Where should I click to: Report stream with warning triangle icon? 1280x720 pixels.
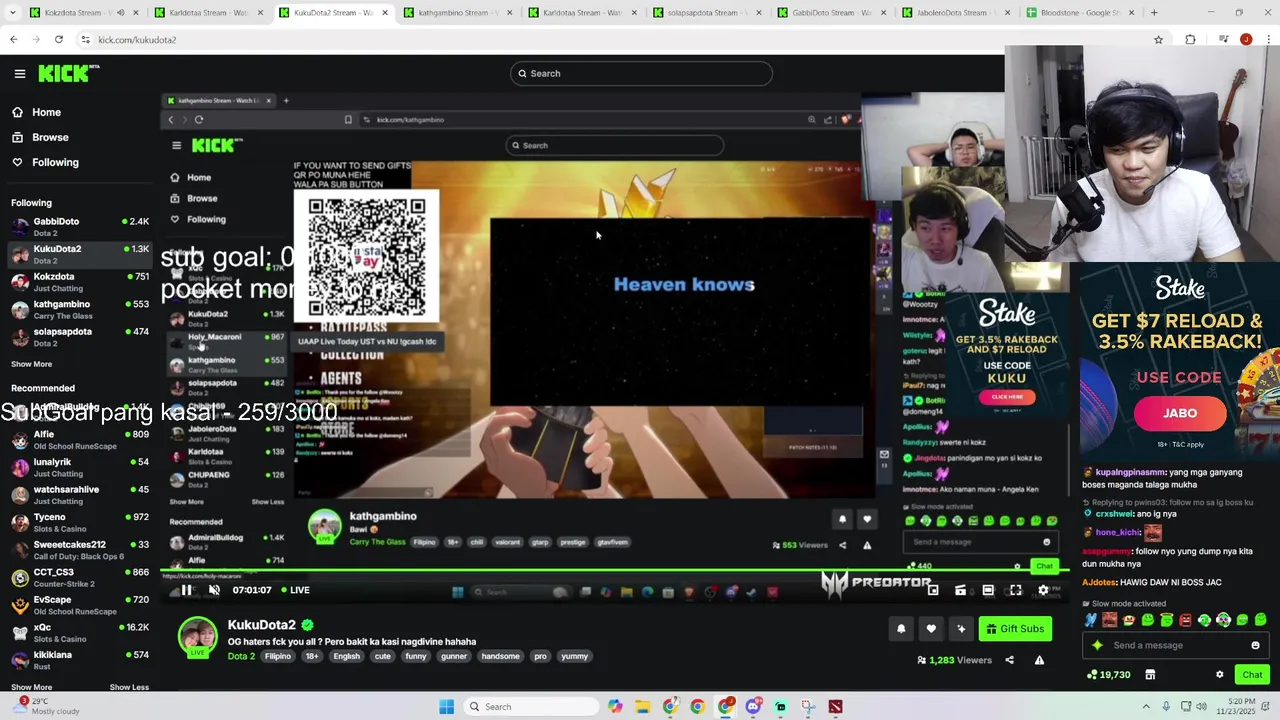pos(1039,660)
